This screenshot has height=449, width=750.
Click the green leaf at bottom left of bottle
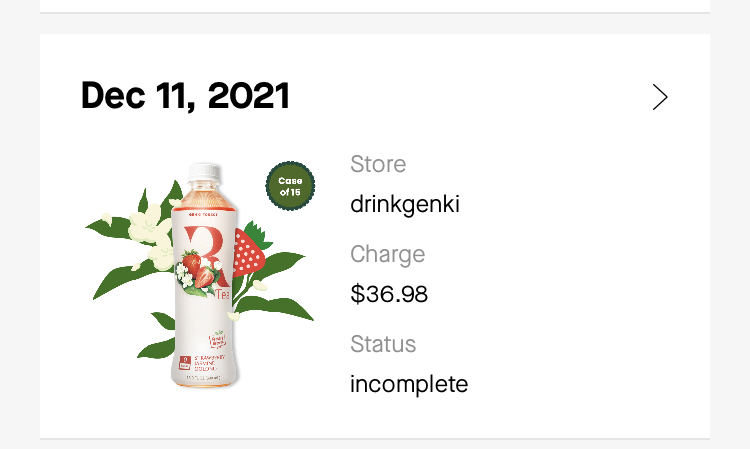(157, 348)
